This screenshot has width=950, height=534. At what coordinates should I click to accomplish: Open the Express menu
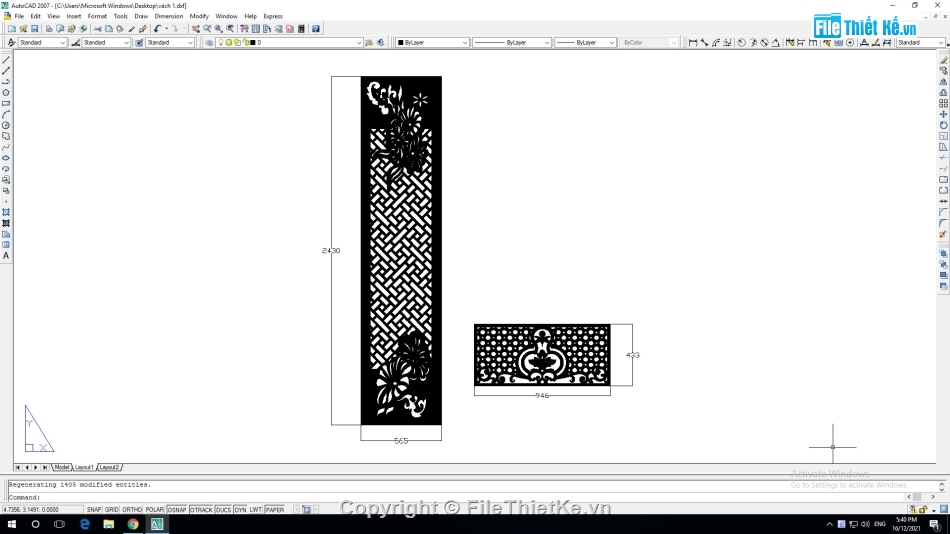[x=273, y=16]
